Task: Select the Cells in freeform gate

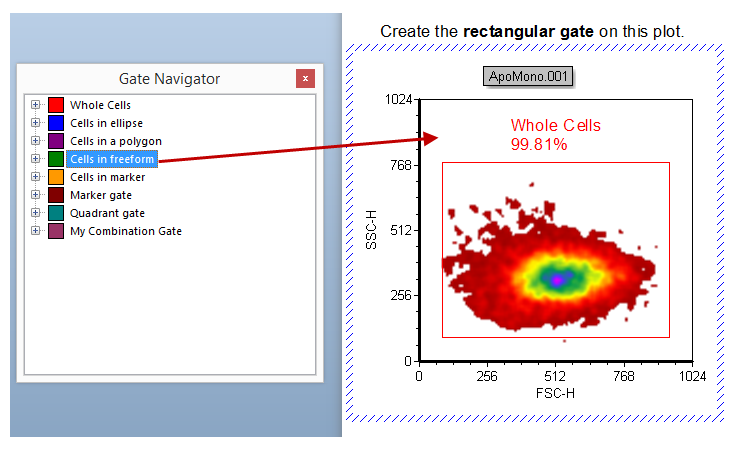Action: tap(112, 159)
